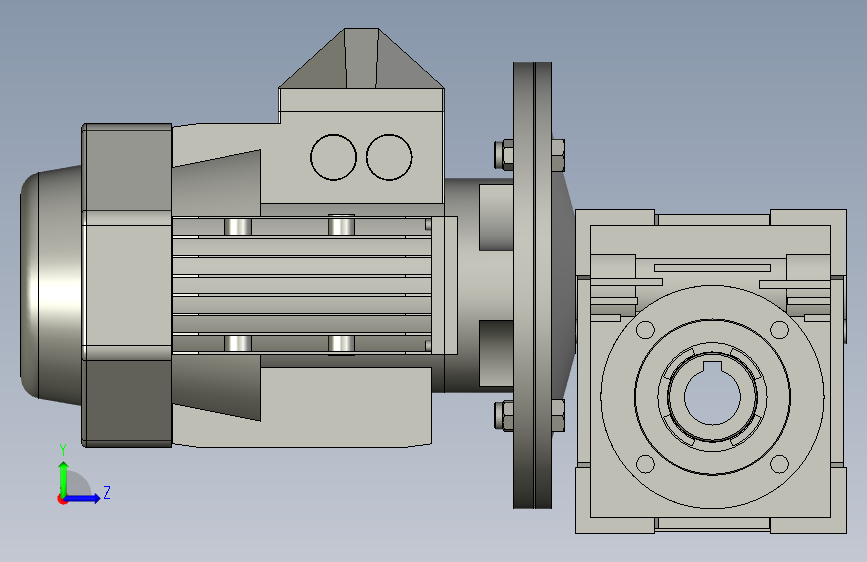
Task: Select the upper-left bolt hole on gearbox flange
Action: (645, 330)
